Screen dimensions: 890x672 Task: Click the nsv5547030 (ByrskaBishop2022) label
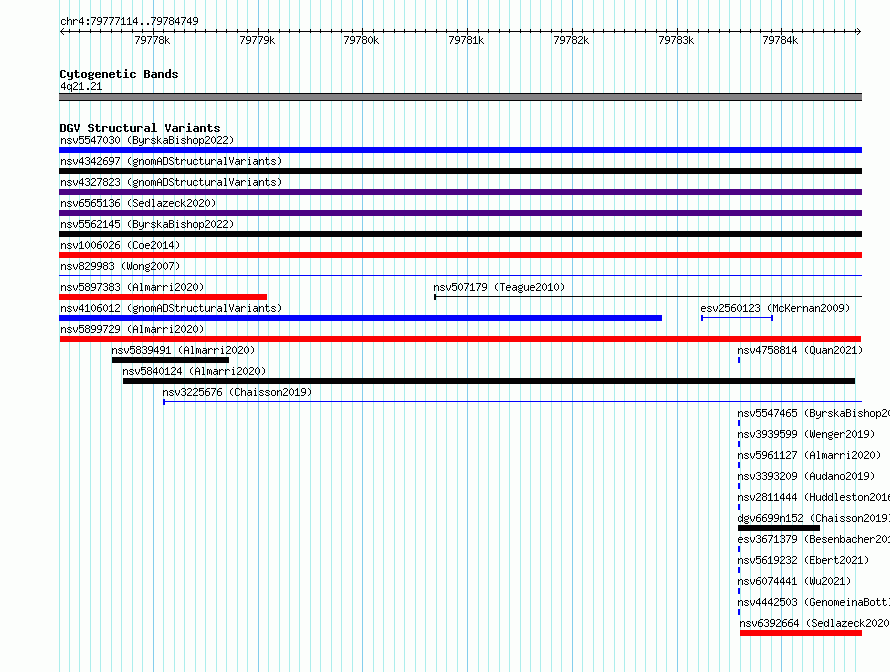[x=147, y=140]
